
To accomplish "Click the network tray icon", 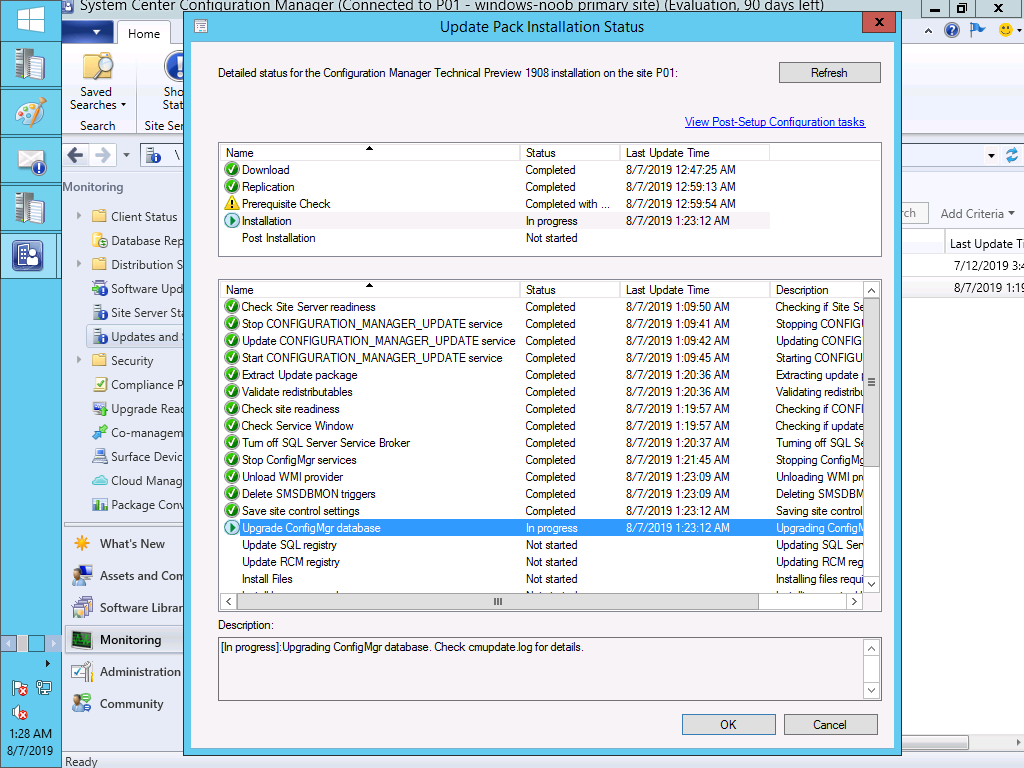I will (44, 687).
